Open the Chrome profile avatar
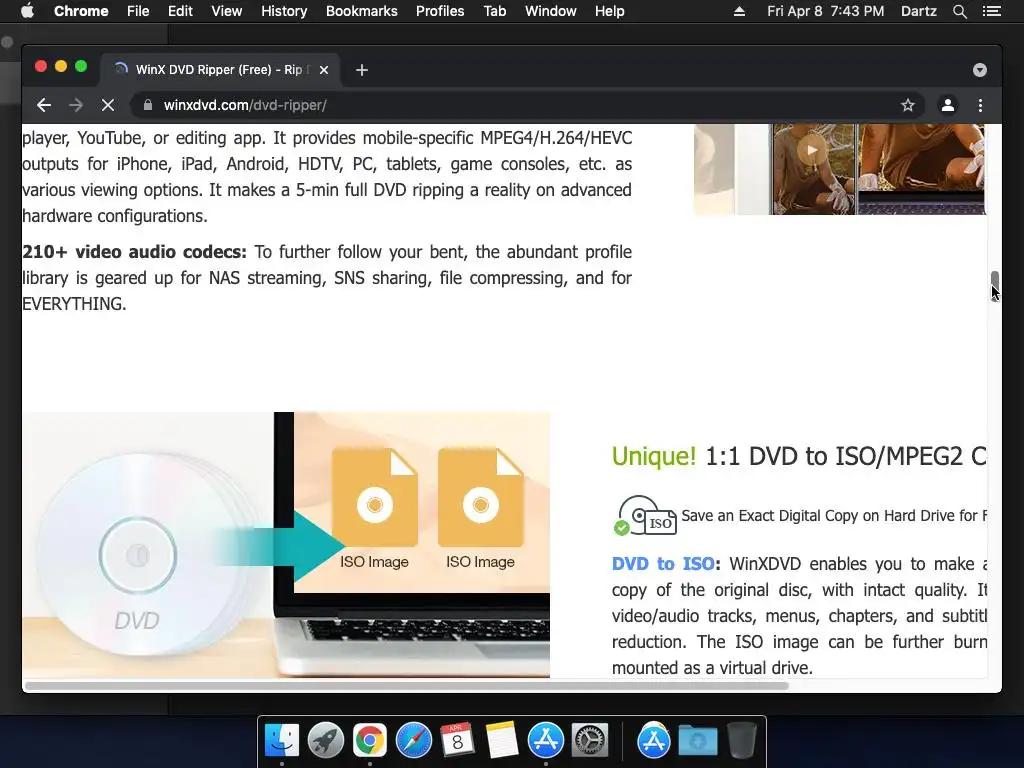 click(948, 105)
